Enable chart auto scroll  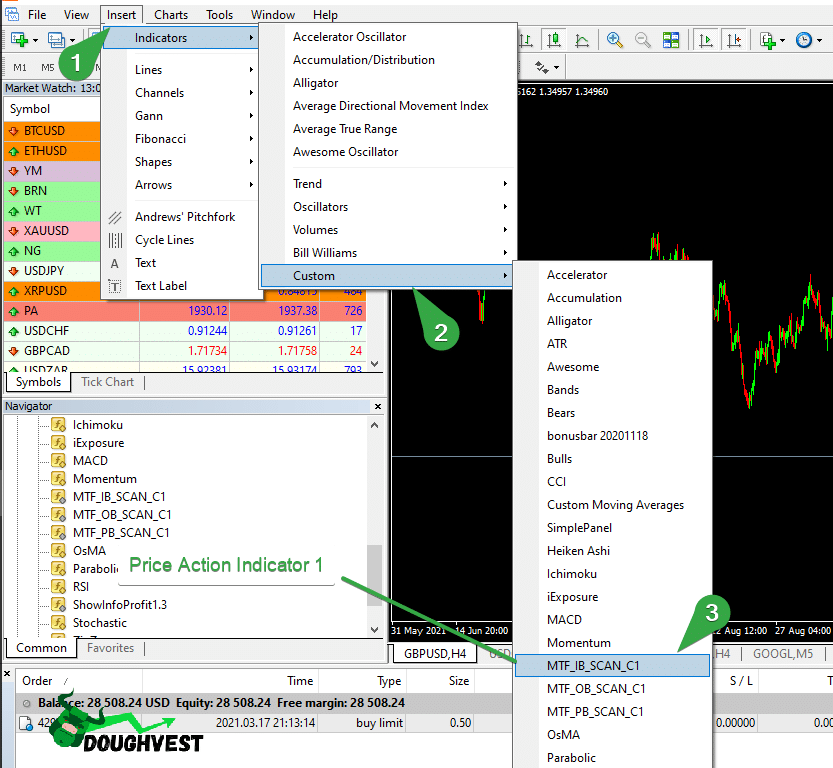click(705, 40)
